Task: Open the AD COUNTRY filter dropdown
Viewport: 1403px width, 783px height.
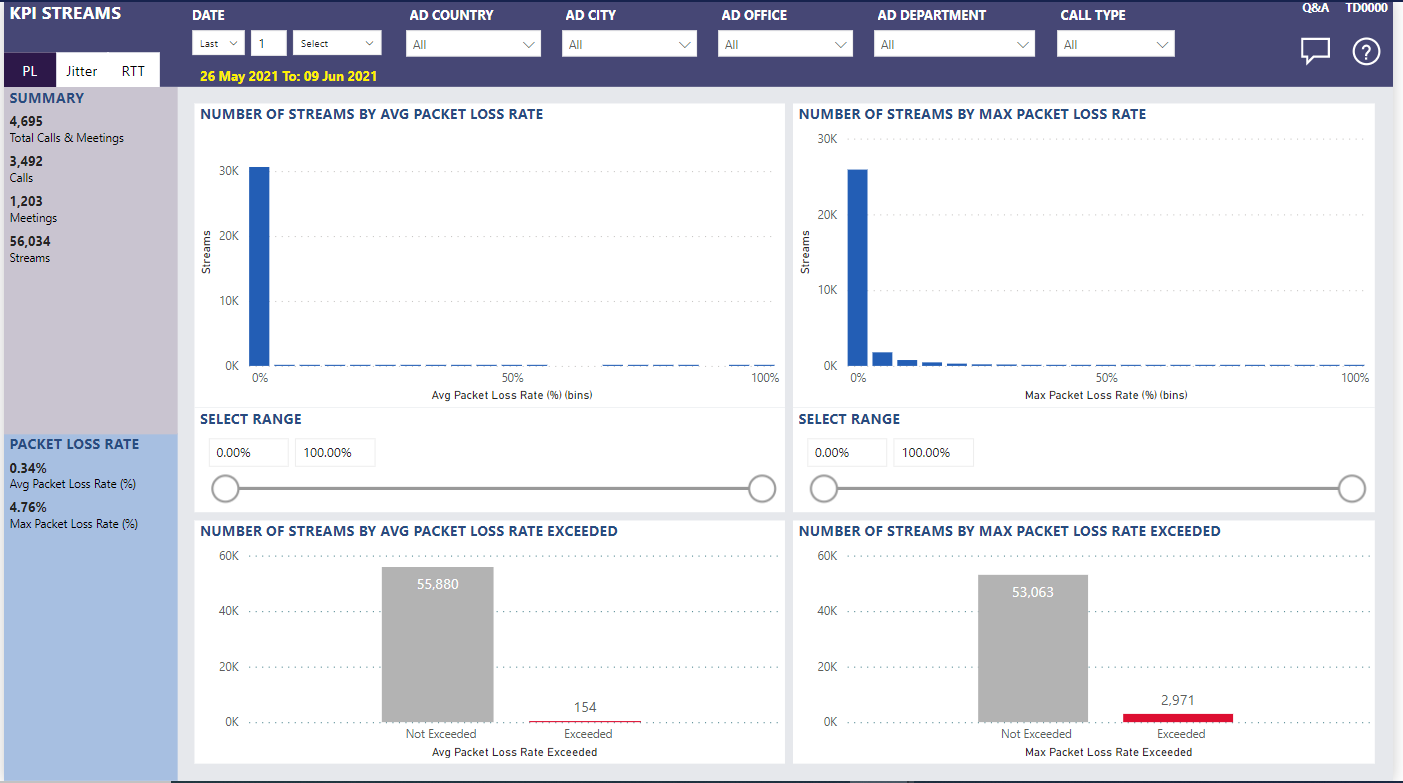Action: (472, 43)
